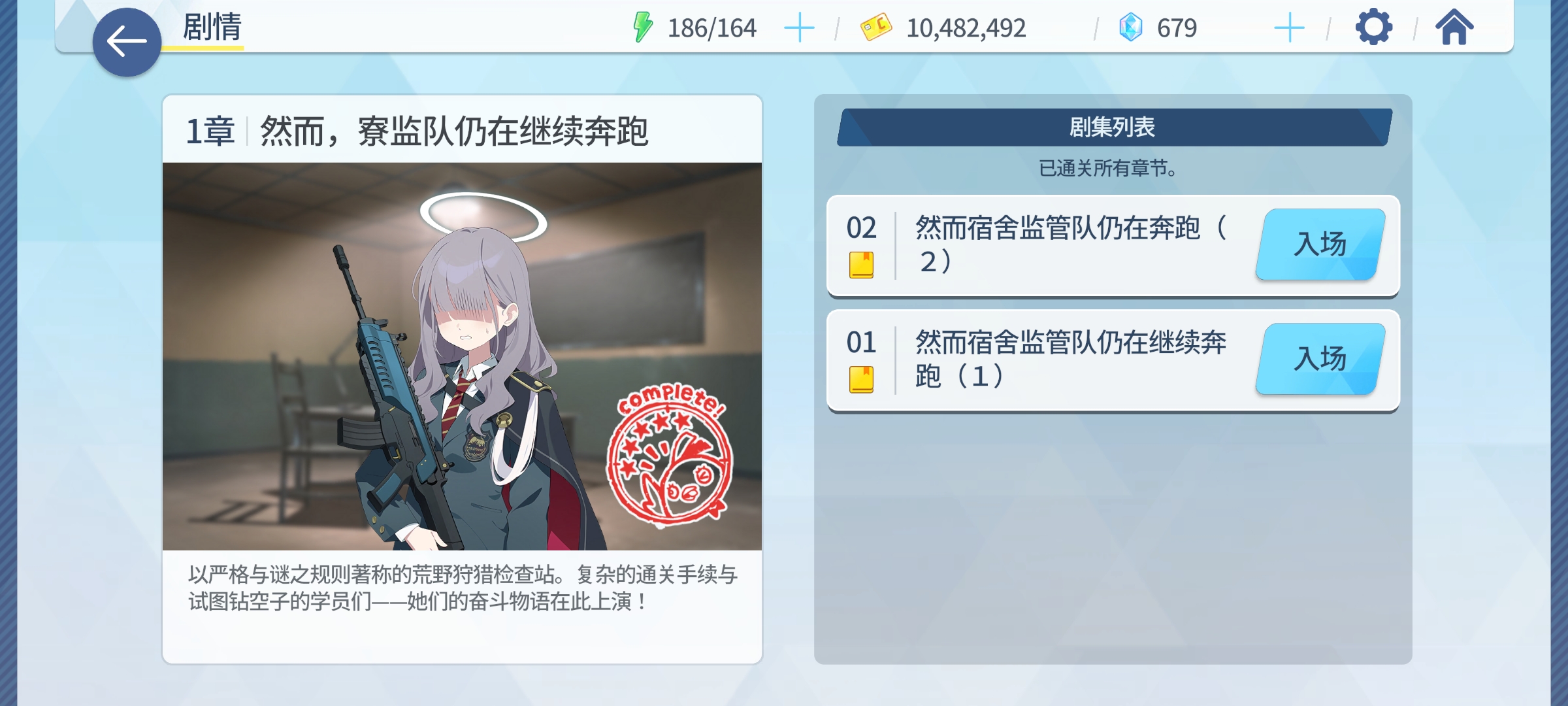The image size is (1568, 706).
Task: Tap episode 02 yellow book icon
Action: 861,265
